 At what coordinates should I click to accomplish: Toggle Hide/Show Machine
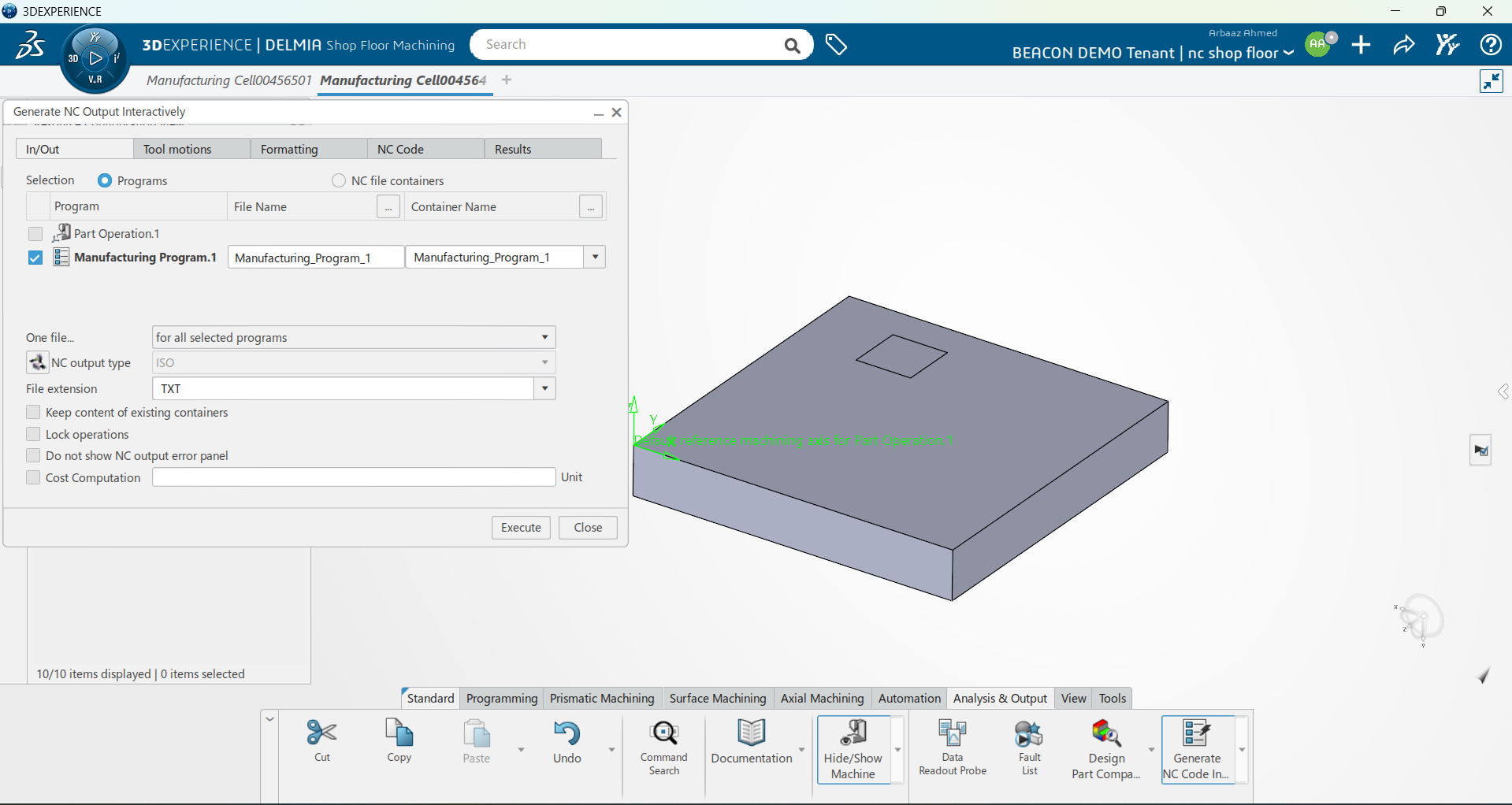tap(853, 749)
